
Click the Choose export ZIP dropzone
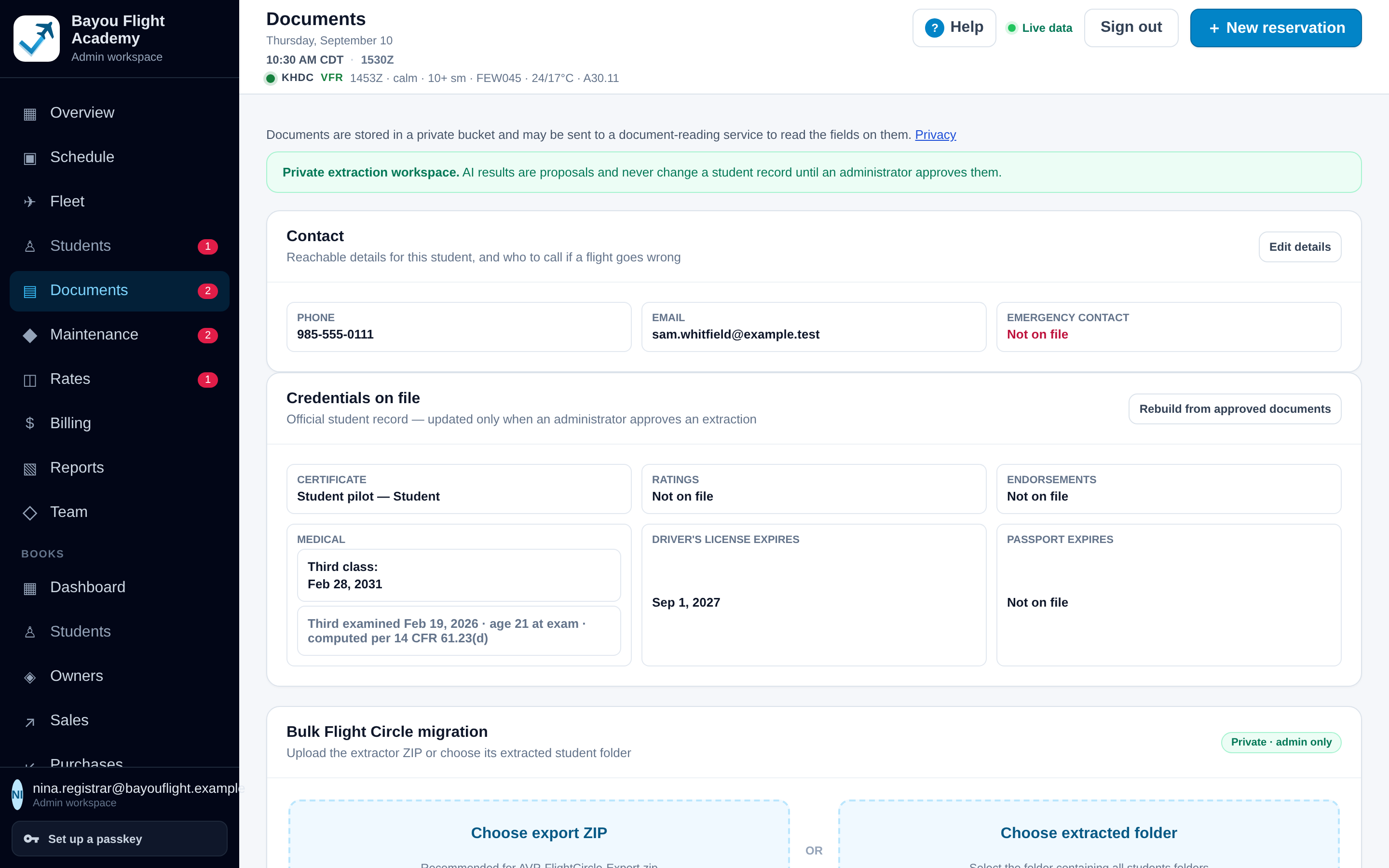(x=539, y=835)
